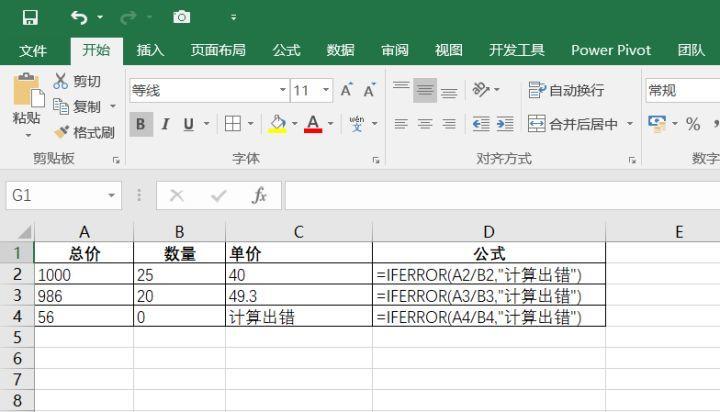Click the Format Painter (格式刷) icon
720x412 pixels.
[61, 132]
